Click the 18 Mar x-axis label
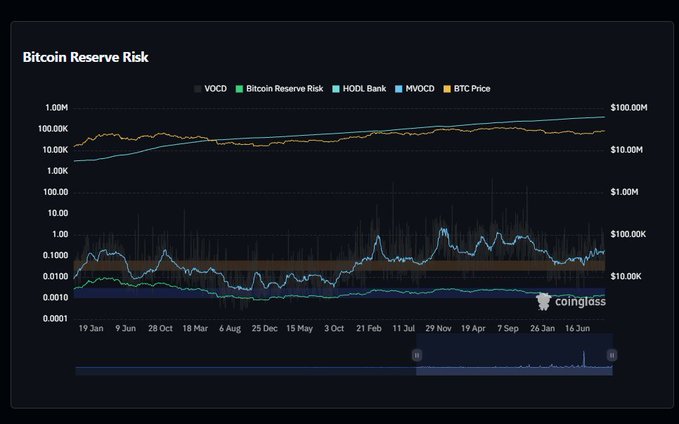This screenshot has height=424, width=679. [x=195, y=329]
